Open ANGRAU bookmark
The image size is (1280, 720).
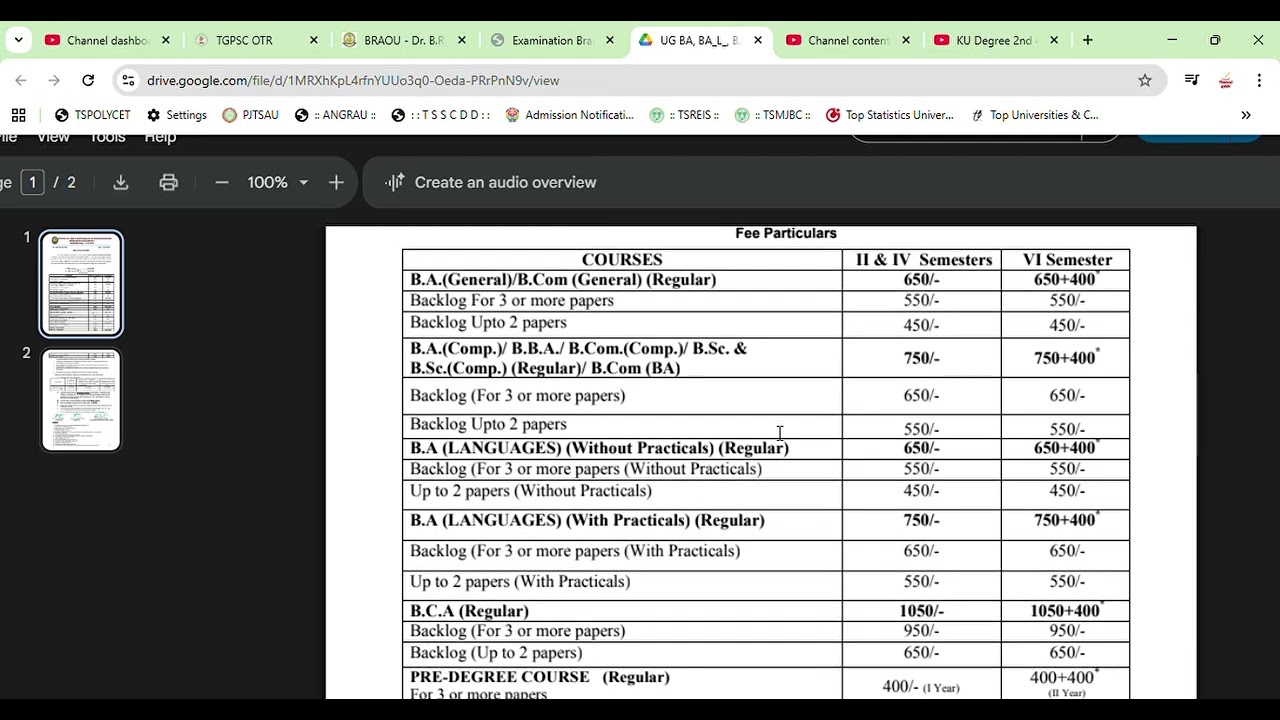point(335,115)
